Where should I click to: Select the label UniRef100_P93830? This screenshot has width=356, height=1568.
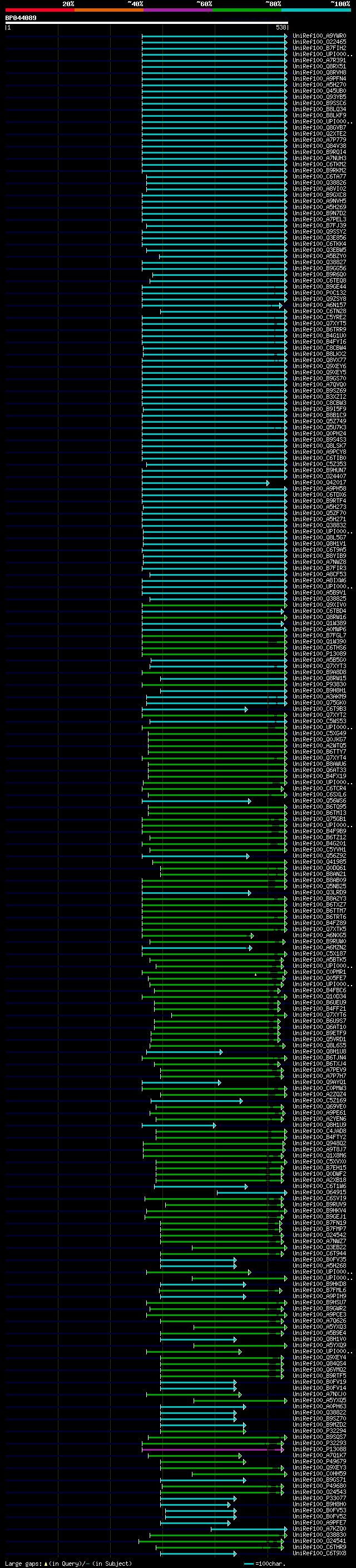click(x=319, y=684)
